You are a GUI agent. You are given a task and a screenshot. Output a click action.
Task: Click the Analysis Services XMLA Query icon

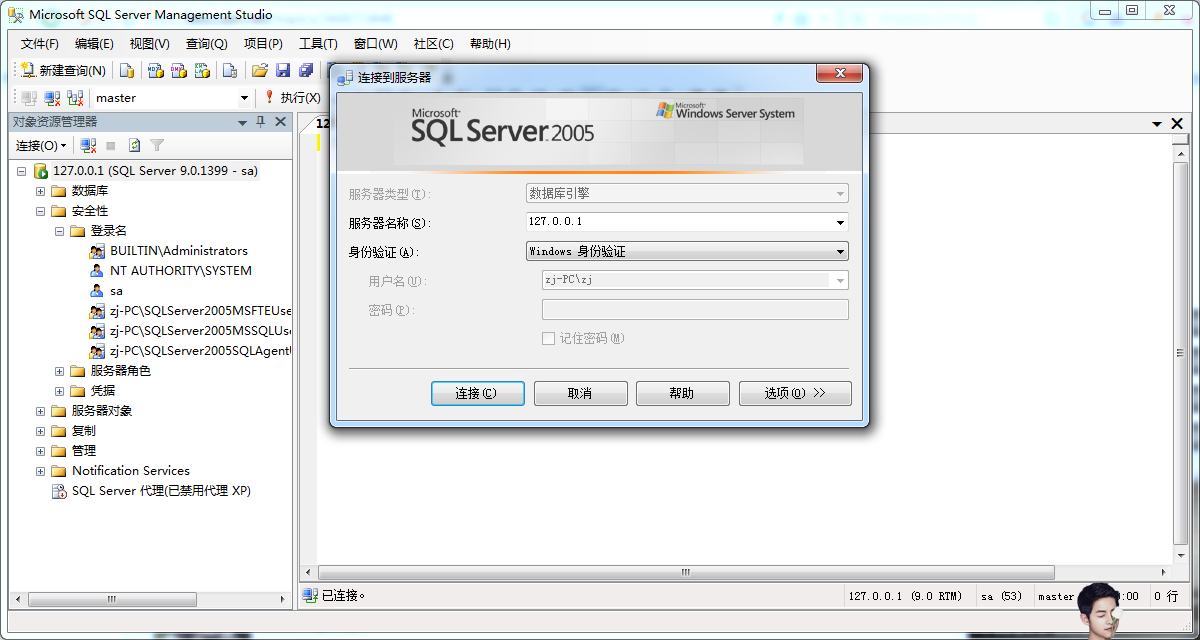(203, 70)
